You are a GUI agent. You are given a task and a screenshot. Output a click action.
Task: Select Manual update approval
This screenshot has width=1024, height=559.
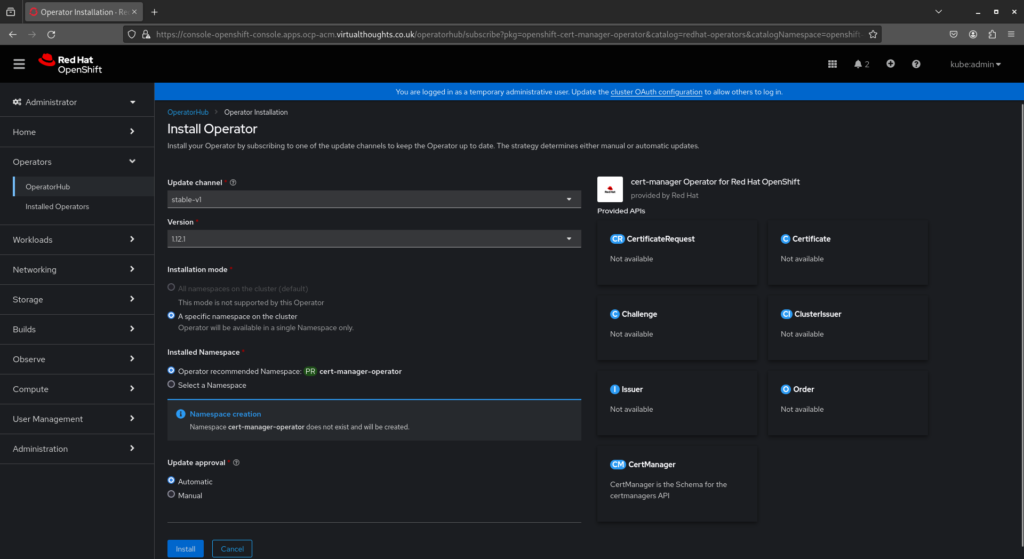click(171, 494)
